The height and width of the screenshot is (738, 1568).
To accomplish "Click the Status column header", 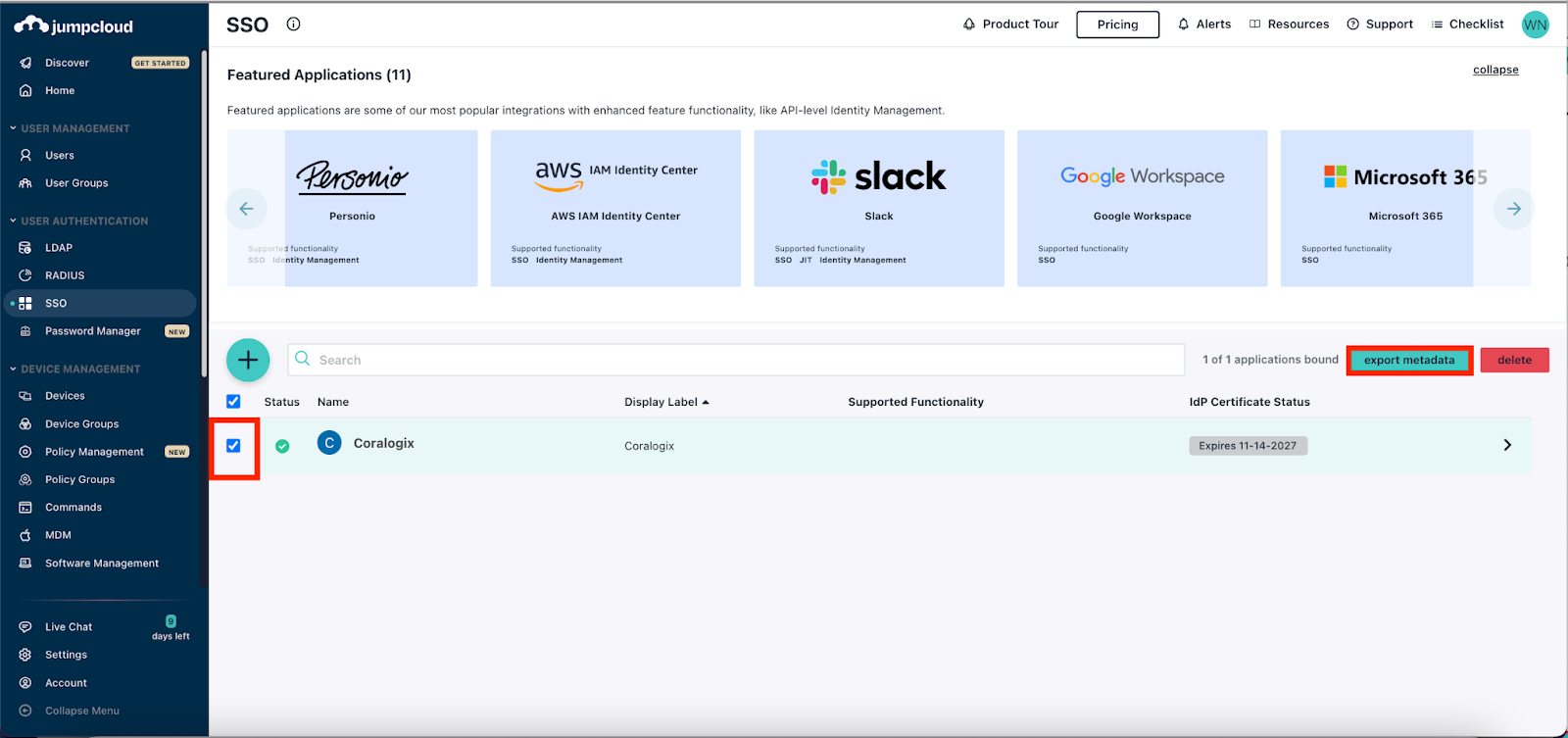I will 282,402.
